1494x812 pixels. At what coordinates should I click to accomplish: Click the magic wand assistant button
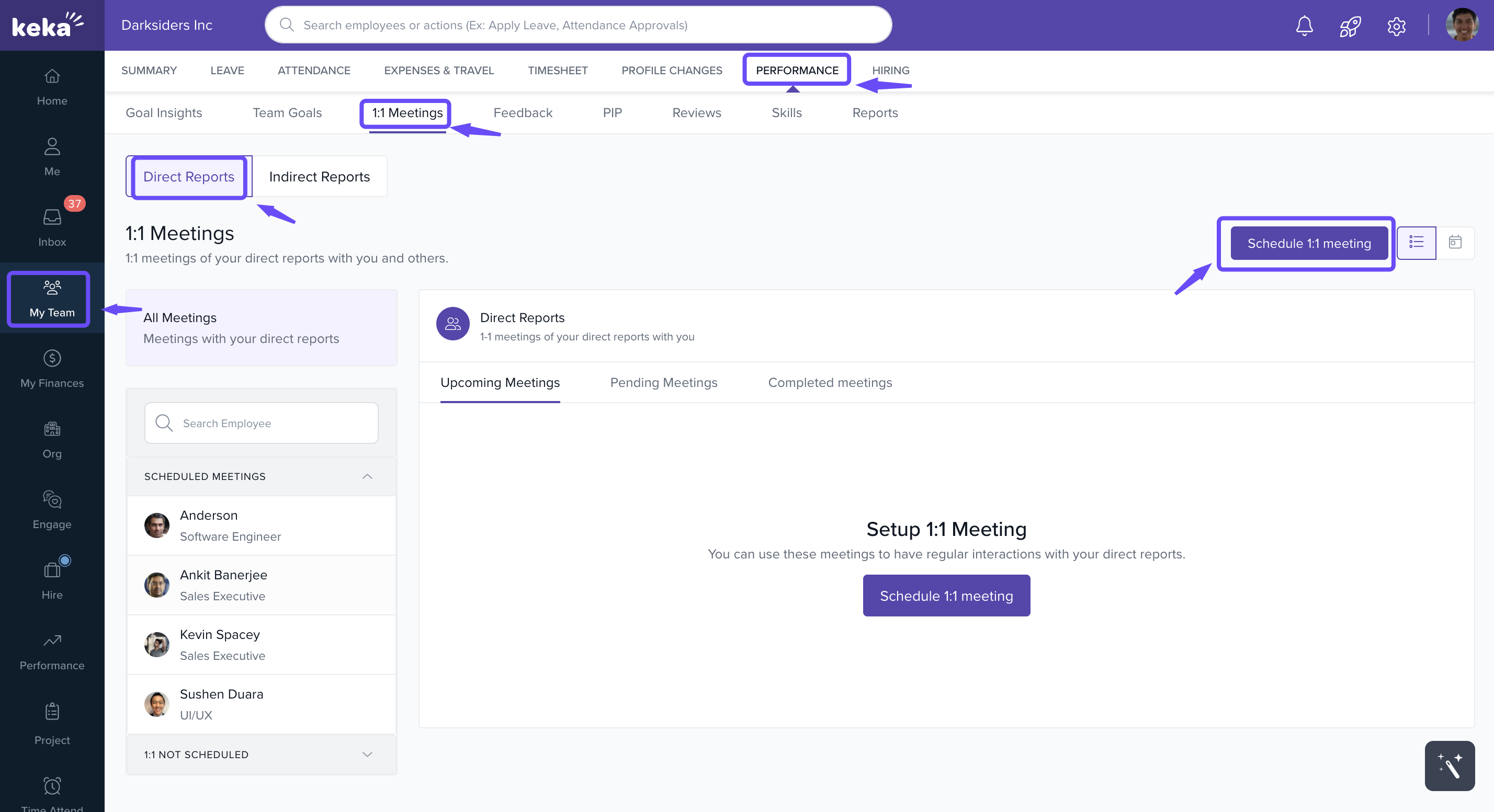tap(1449, 765)
